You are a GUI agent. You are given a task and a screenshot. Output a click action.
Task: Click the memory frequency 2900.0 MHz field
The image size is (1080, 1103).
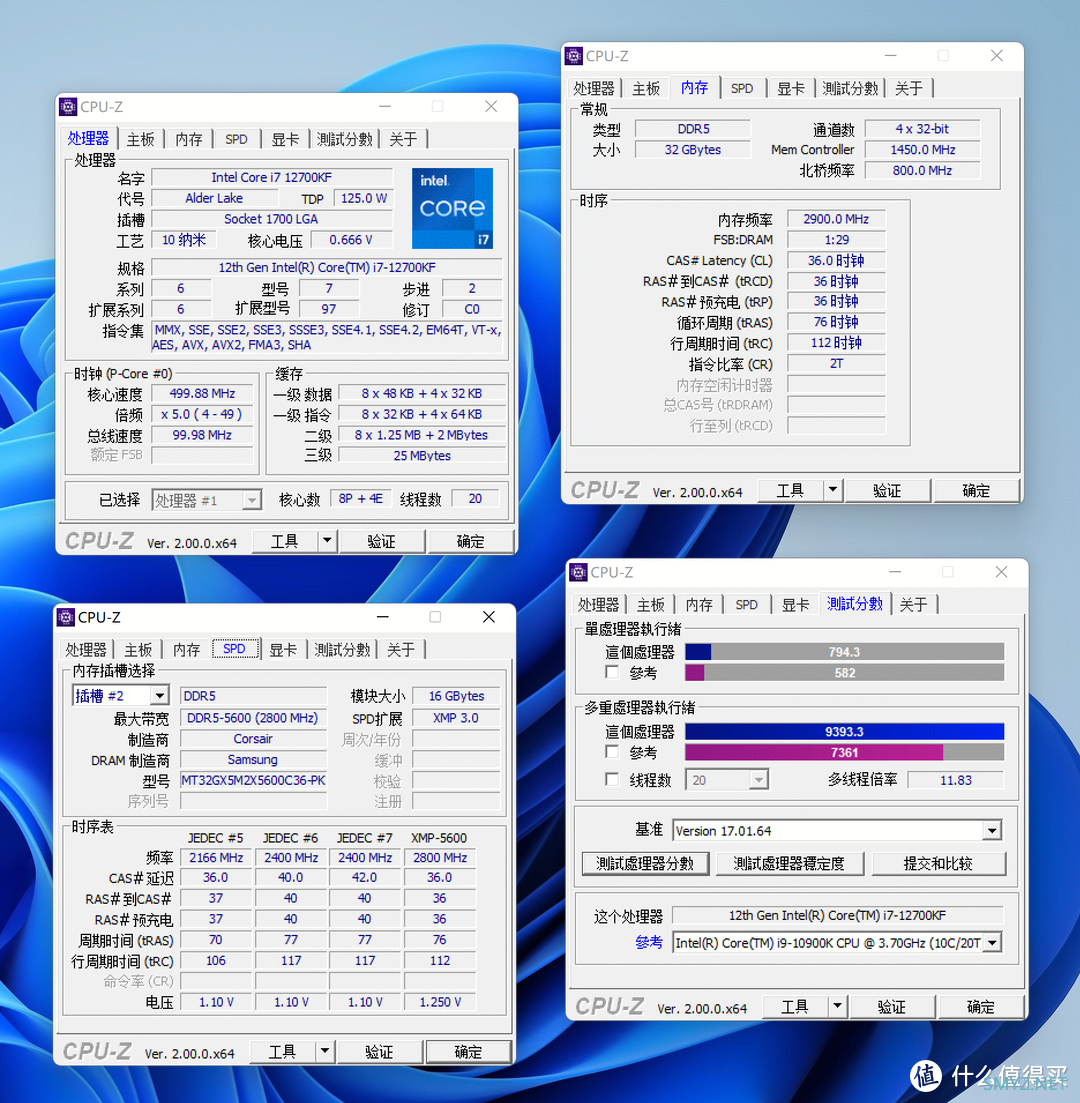(836, 219)
